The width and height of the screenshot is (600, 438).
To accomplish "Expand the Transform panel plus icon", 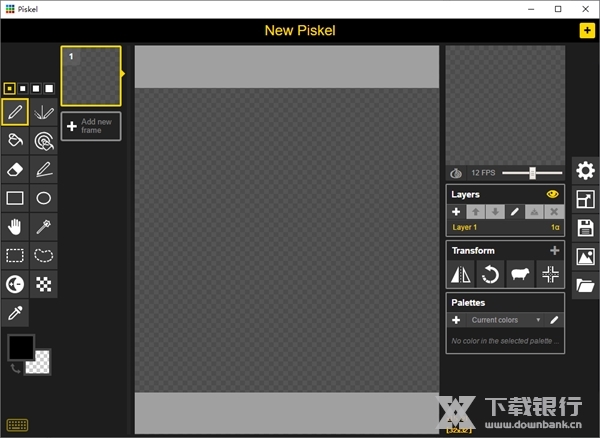I will [x=554, y=251].
